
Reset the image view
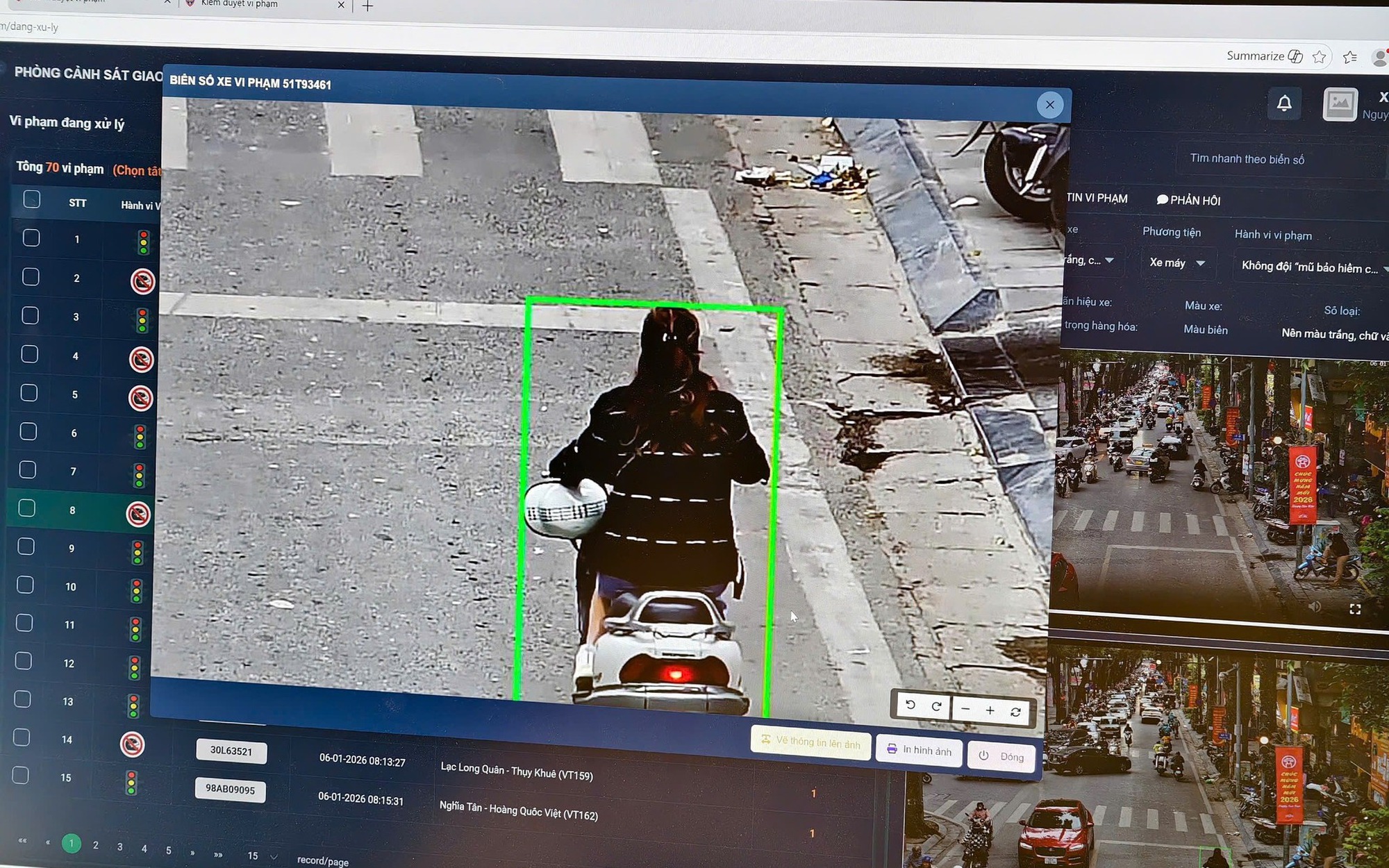1015,711
